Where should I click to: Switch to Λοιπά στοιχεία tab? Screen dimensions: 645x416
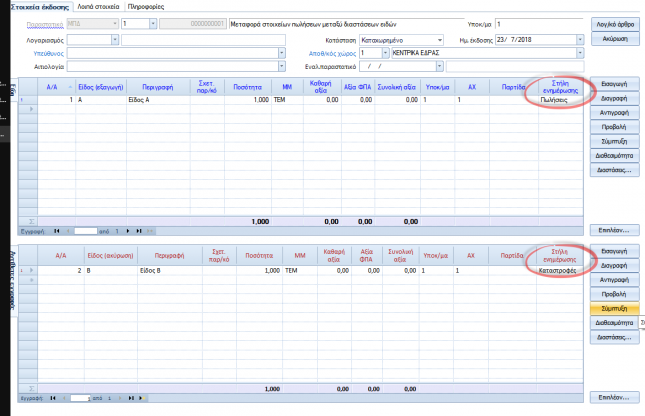click(x=98, y=7)
